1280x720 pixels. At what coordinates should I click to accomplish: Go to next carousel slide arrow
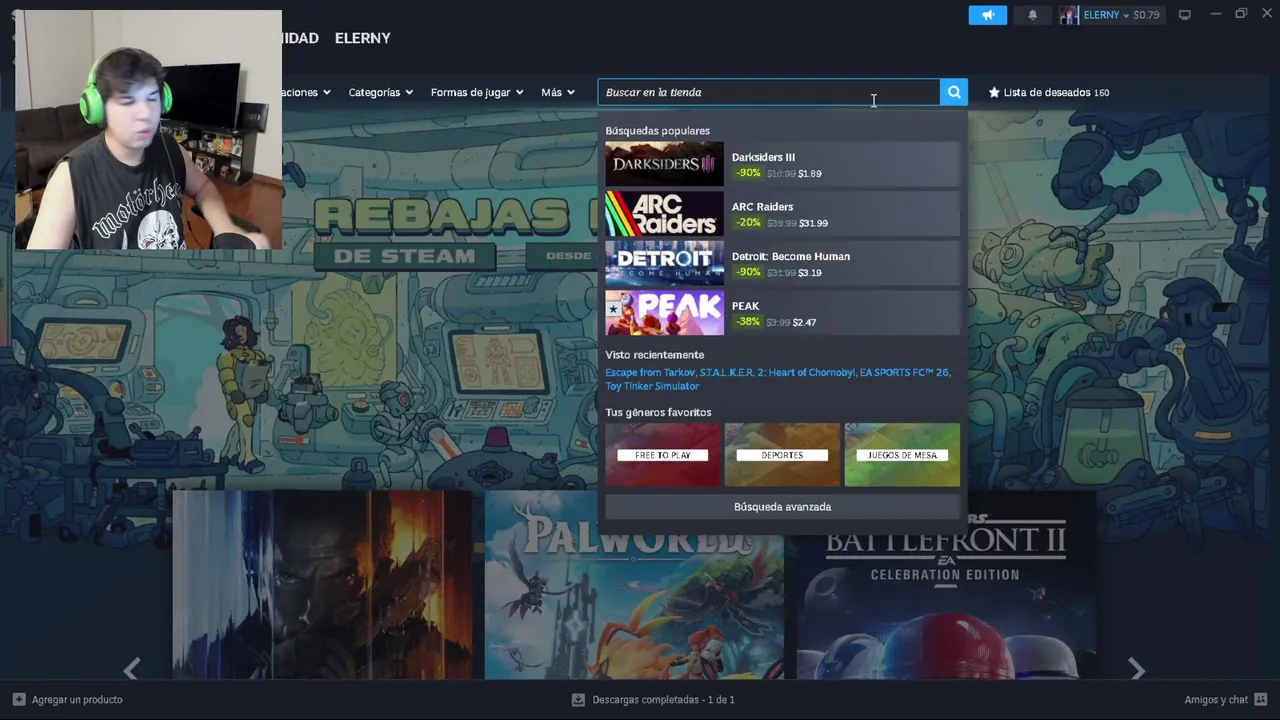pyautogui.click(x=1136, y=668)
